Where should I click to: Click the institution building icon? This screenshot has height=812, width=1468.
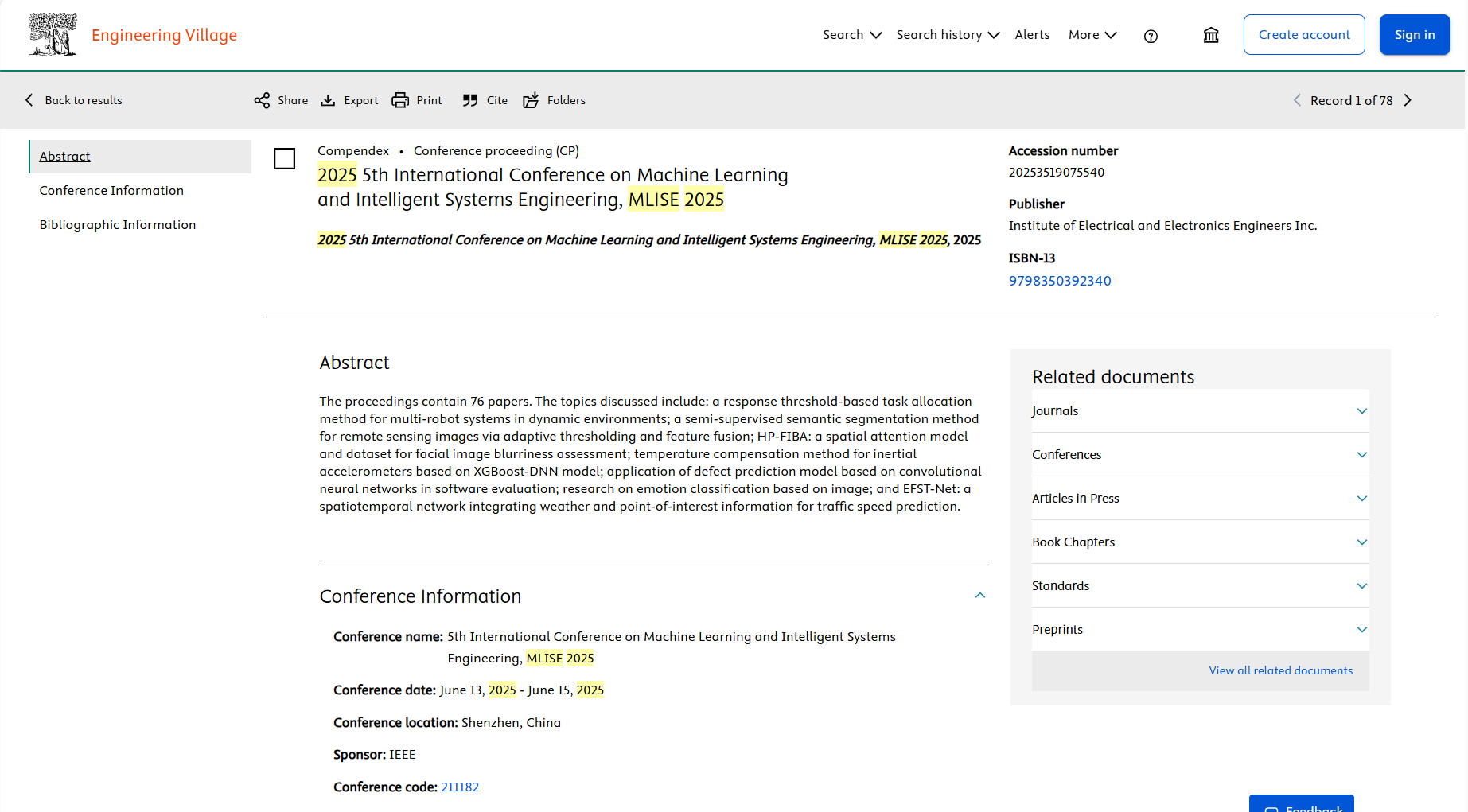coord(1211,35)
